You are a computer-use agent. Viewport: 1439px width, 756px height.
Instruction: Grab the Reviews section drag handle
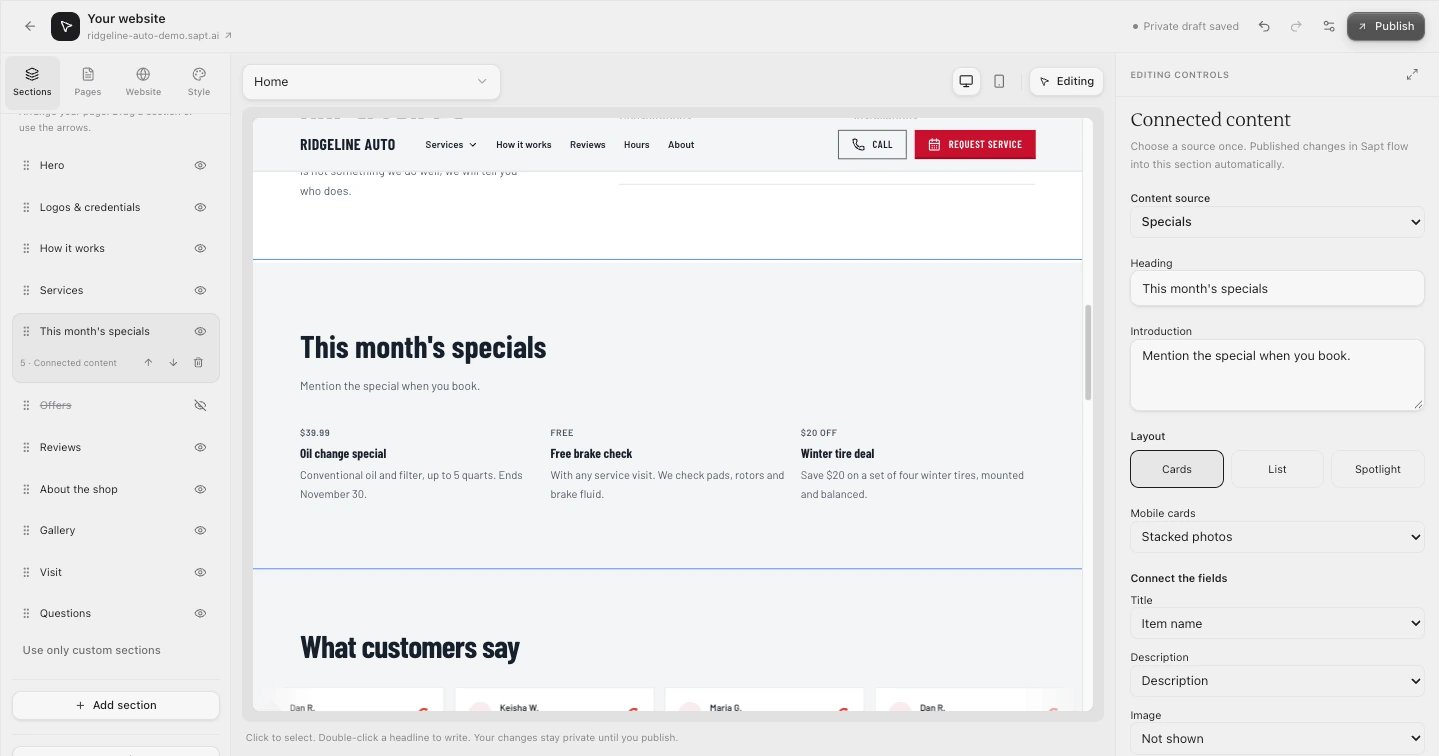point(26,447)
